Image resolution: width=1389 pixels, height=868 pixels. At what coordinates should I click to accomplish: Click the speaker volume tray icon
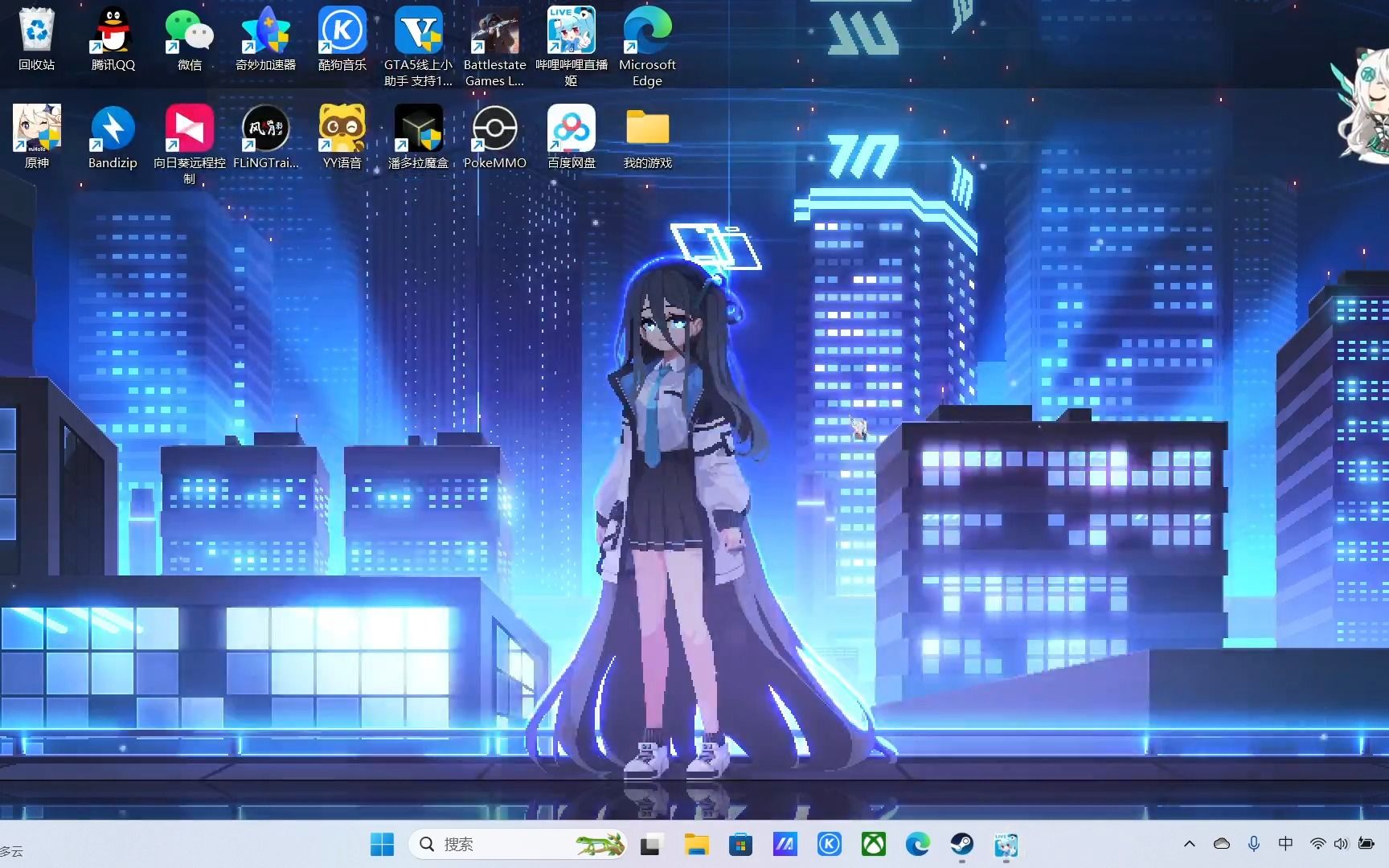pos(1341,844)
